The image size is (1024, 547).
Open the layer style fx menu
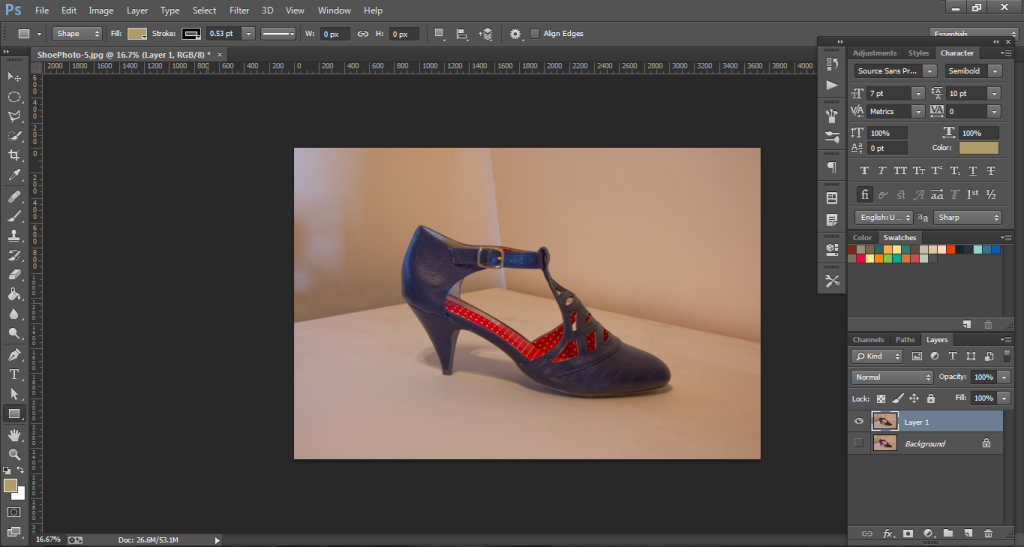point(887,534)
